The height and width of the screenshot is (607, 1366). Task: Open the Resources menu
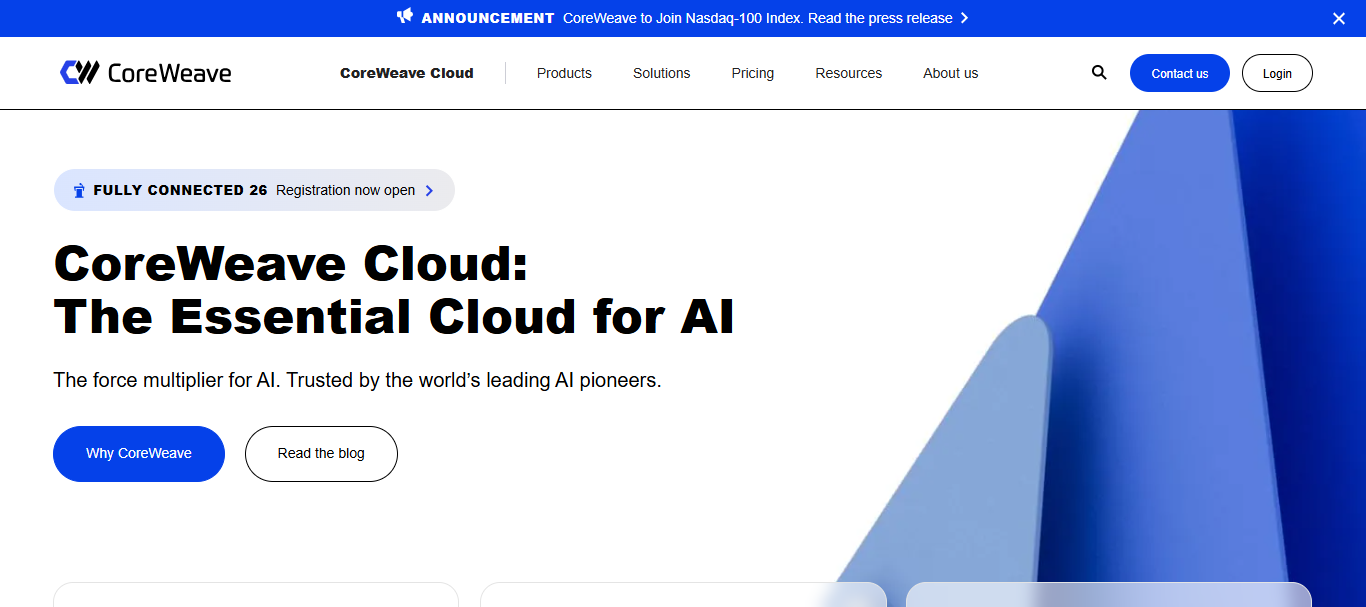[849, 73]
